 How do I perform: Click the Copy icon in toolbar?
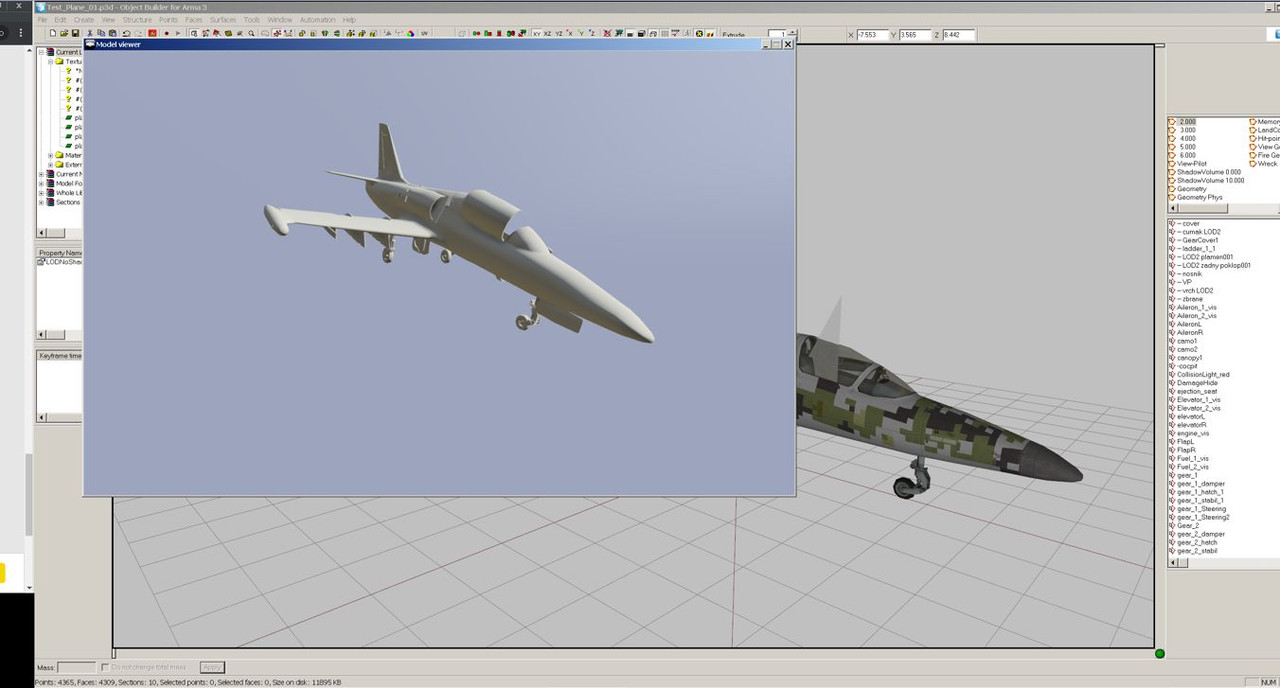101,33
